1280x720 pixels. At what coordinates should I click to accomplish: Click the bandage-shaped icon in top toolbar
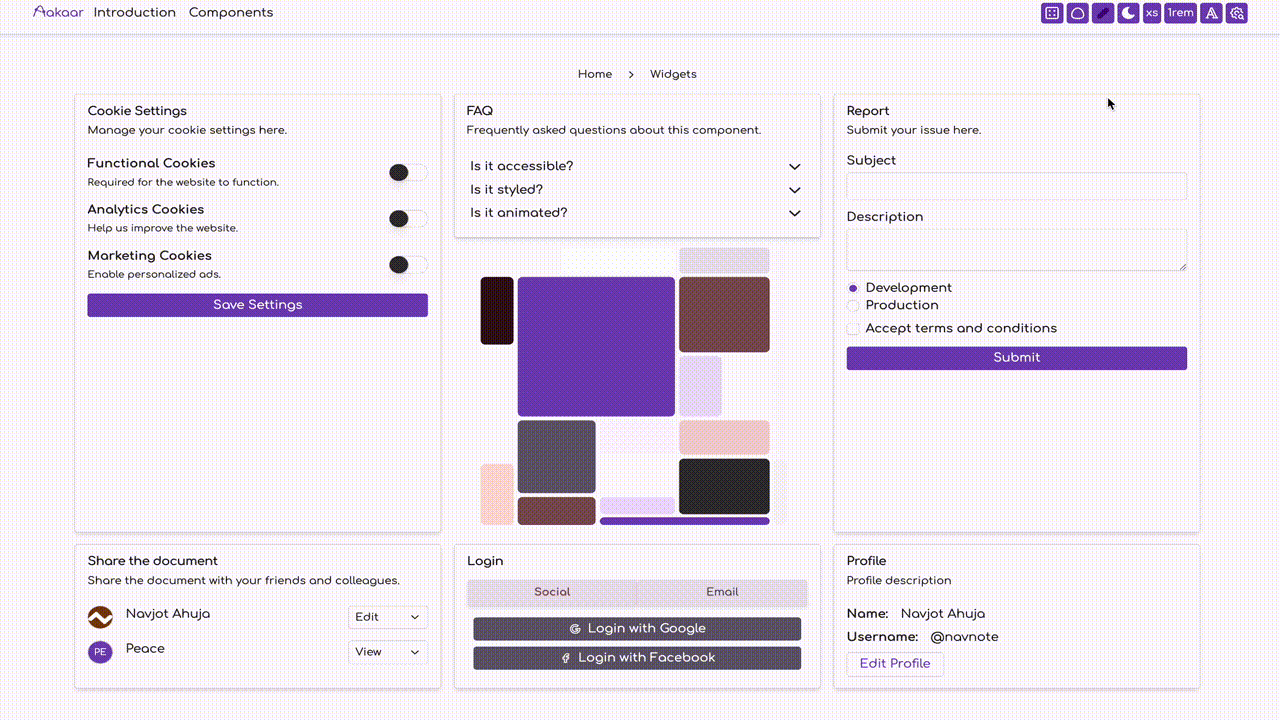point(1103,13)
